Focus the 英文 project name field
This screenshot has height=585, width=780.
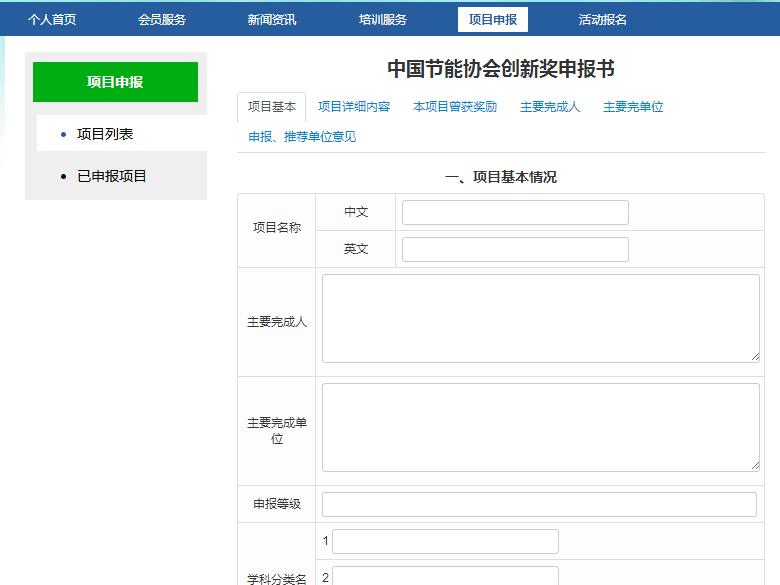[515, 249]
